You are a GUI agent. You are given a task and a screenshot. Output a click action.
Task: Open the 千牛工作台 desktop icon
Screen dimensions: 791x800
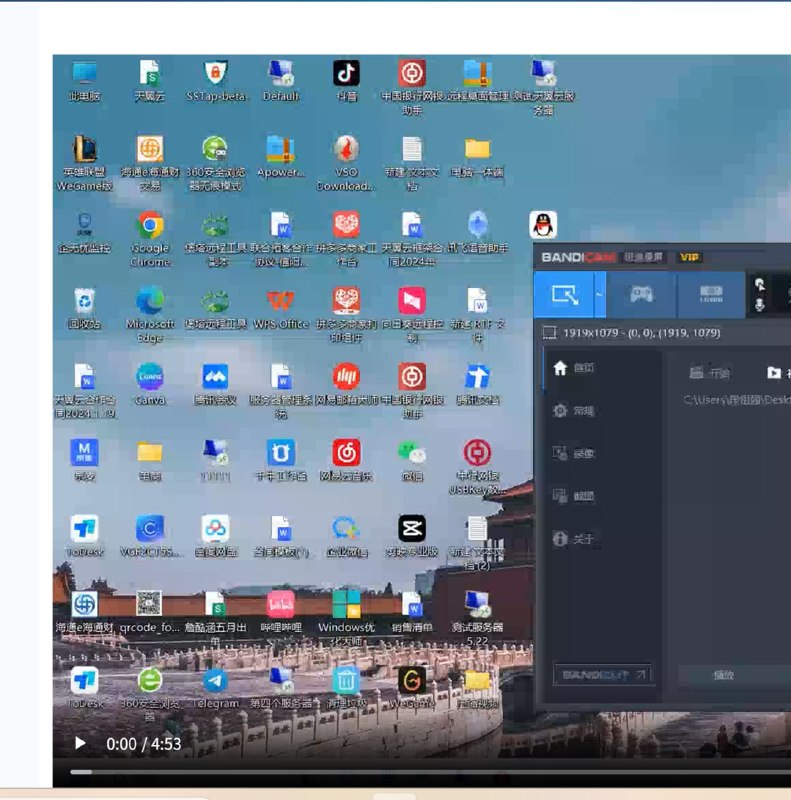click(x=281, y=460)
